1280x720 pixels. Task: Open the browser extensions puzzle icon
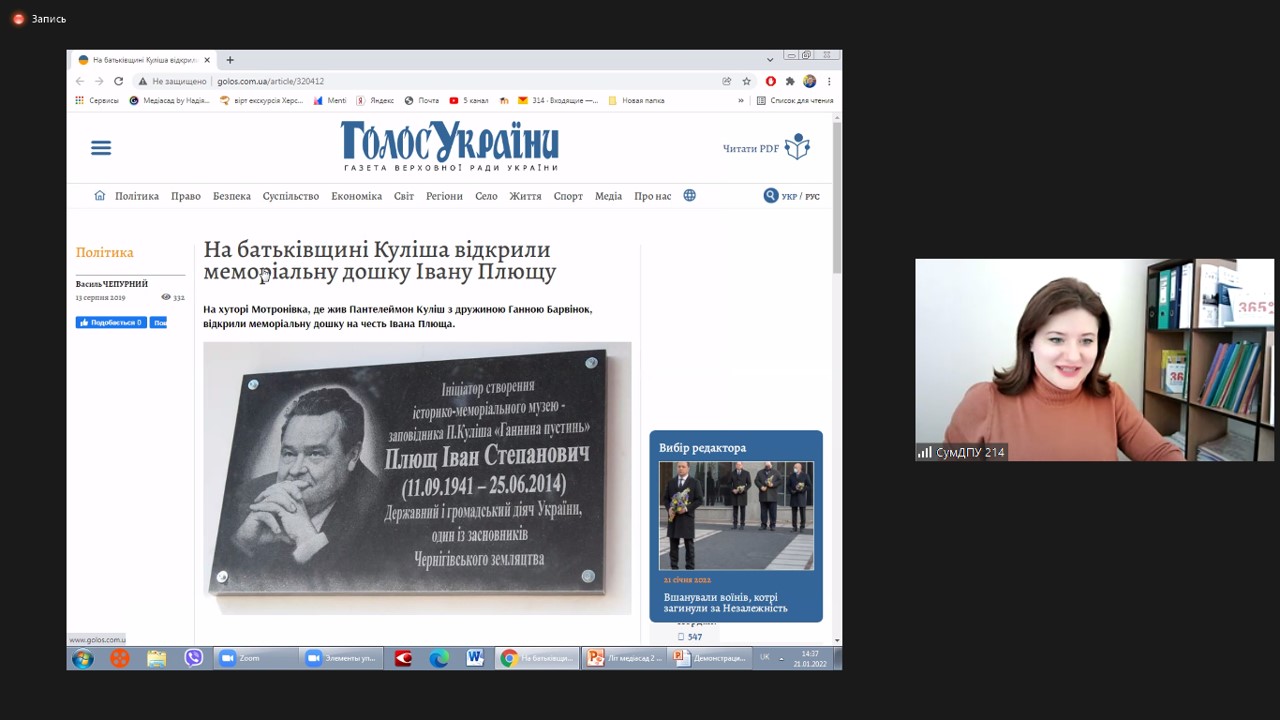(x=790, y=81)
